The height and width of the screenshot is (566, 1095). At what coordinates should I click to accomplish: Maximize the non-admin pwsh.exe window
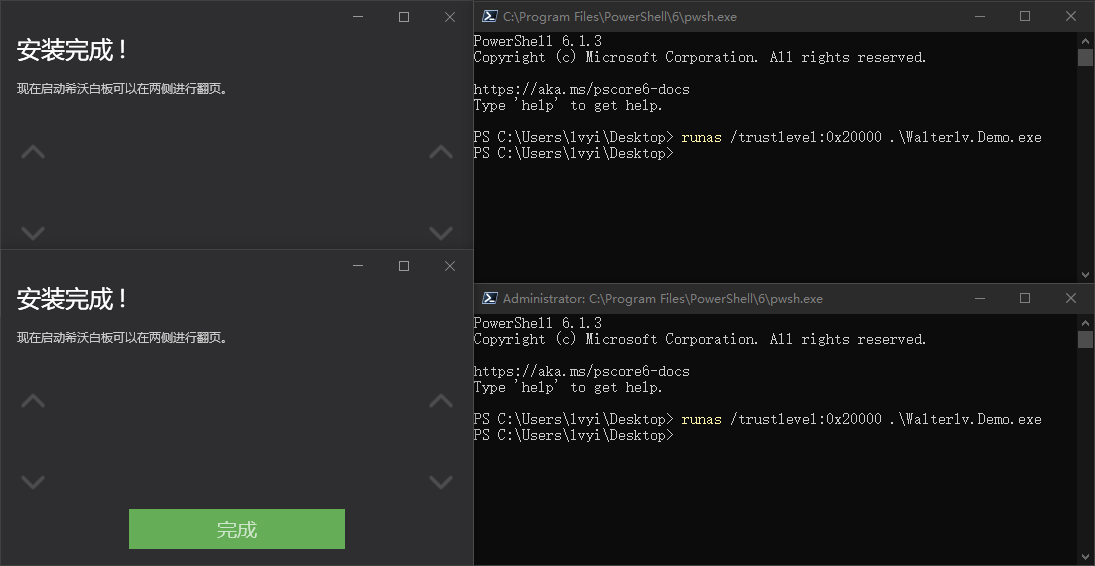click(x=1025, y=16)
